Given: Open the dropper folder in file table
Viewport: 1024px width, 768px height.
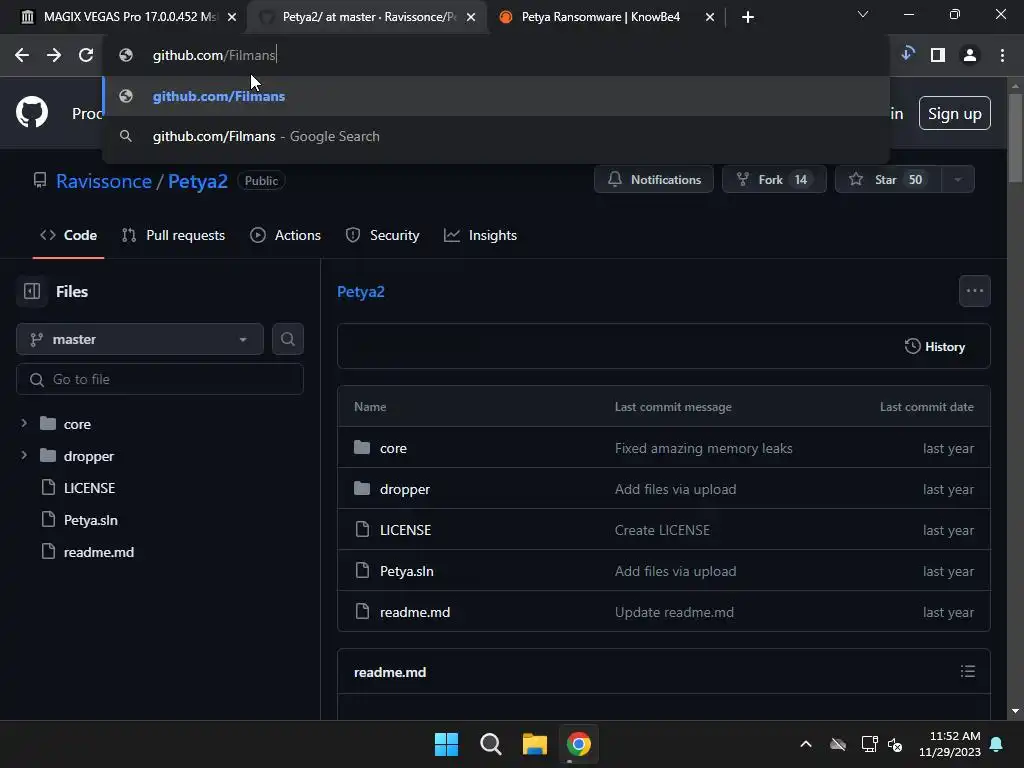Looking at the screenshot, I should click(405, 489).
